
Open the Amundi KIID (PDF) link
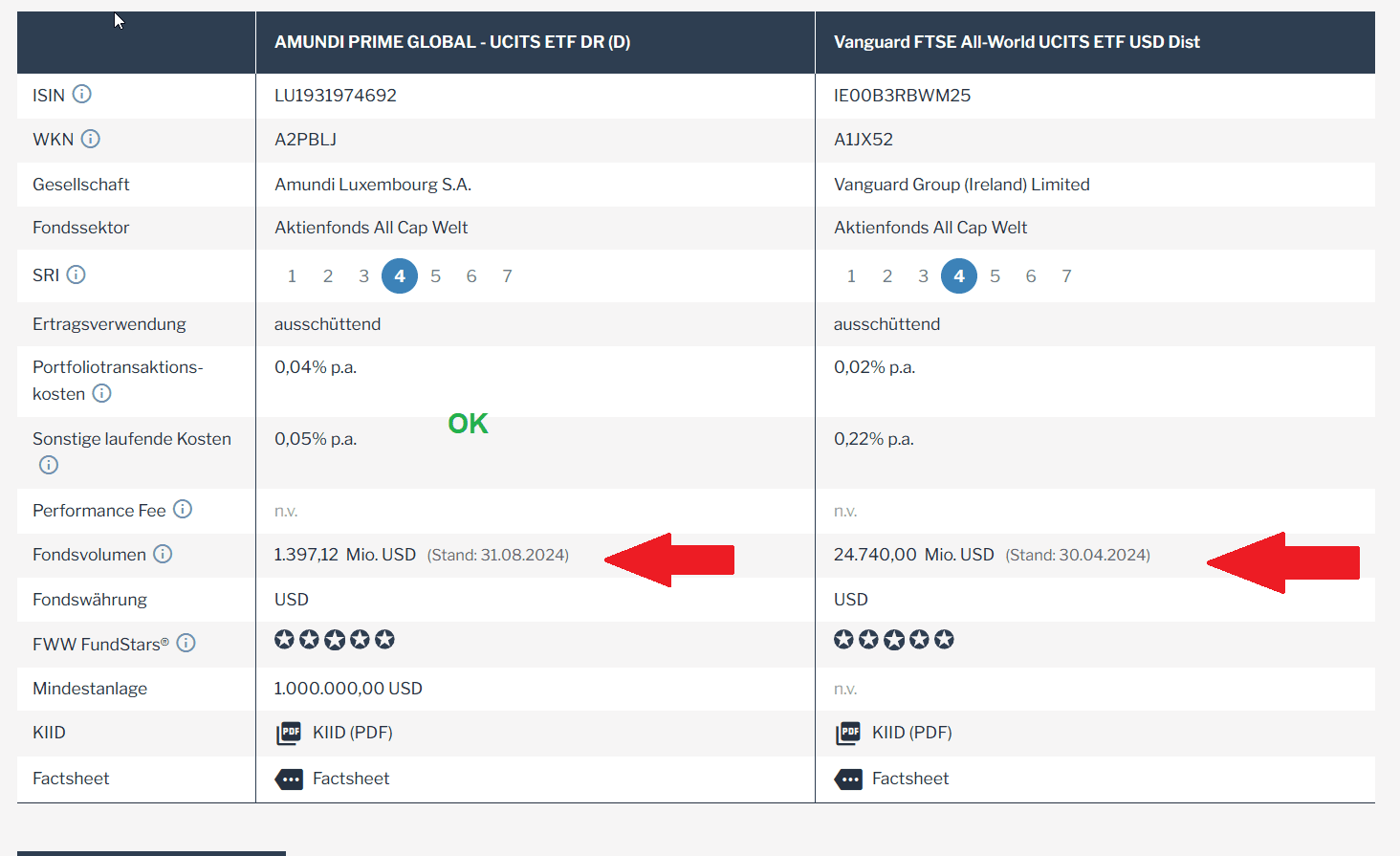(353, 733)
